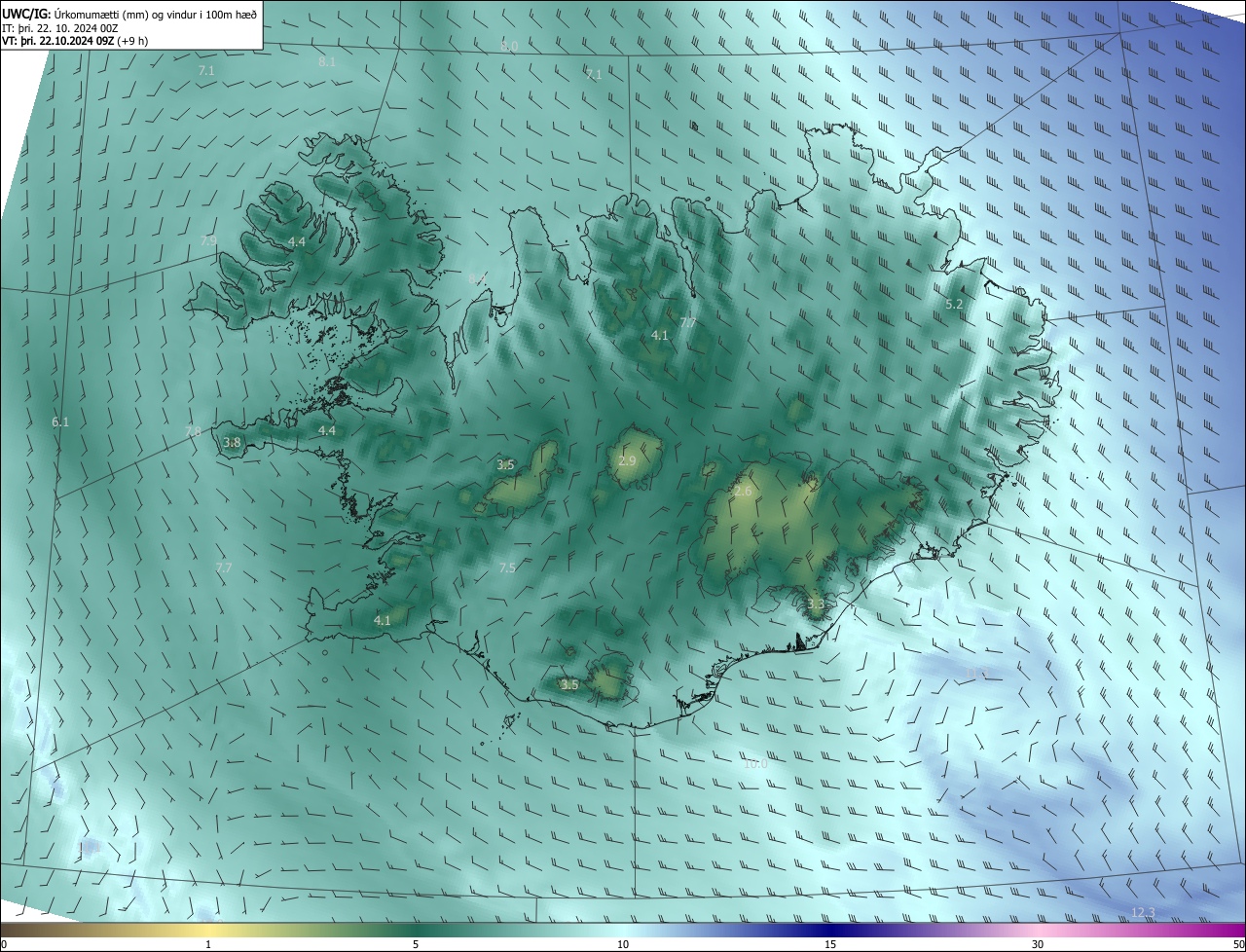
Task: Click the 'UWC/IG: Úrkomumætti (mm)' title line
Action: point(129,14)
